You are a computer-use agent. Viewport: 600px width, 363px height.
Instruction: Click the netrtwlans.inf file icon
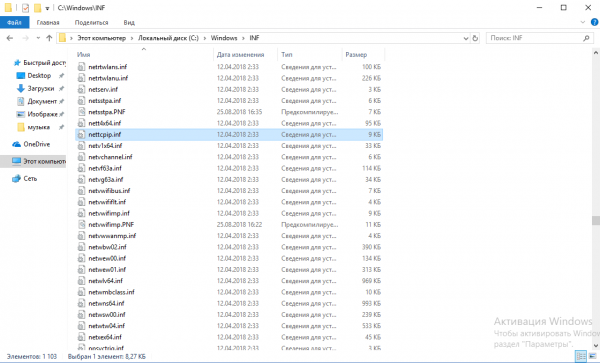[x=81, y=67]
